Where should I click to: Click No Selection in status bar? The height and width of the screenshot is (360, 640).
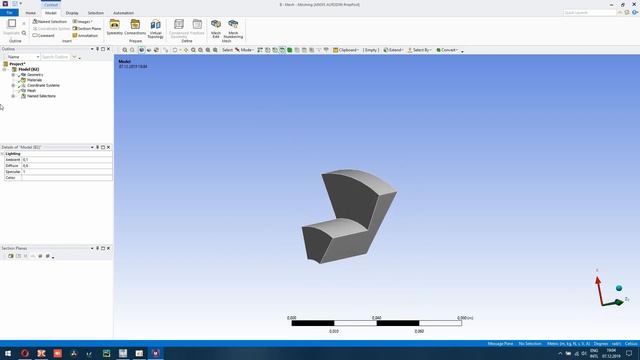click(x=530, y=344)
